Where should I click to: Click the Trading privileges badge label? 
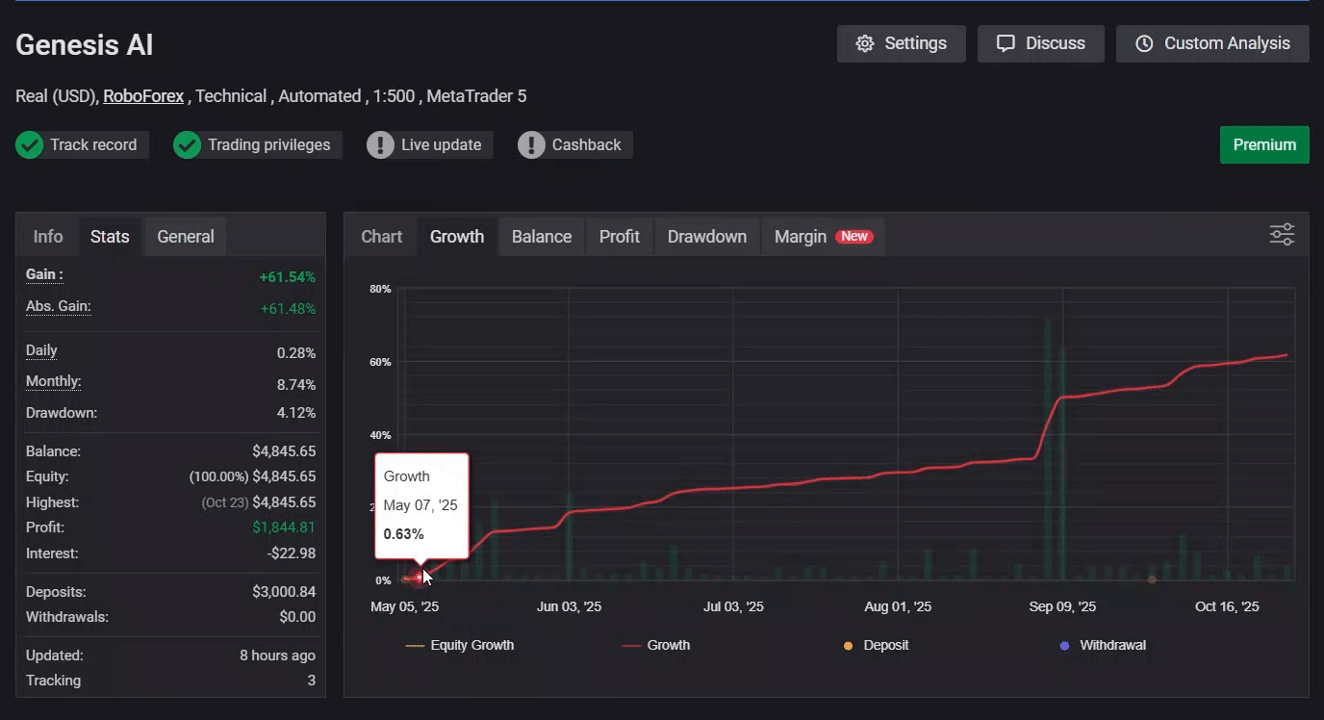(269, 145)
